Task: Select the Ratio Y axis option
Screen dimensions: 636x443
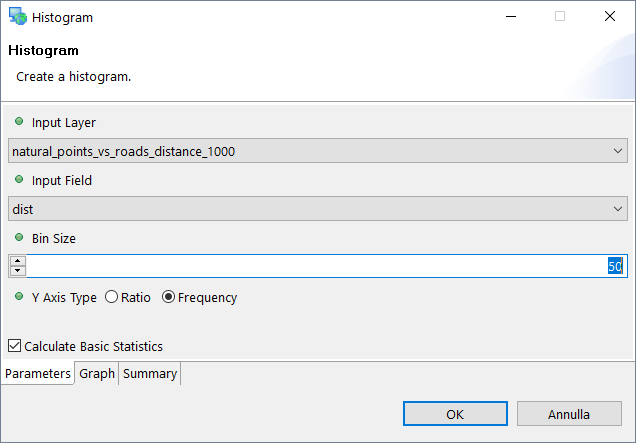Action: [x=111, y=297]
